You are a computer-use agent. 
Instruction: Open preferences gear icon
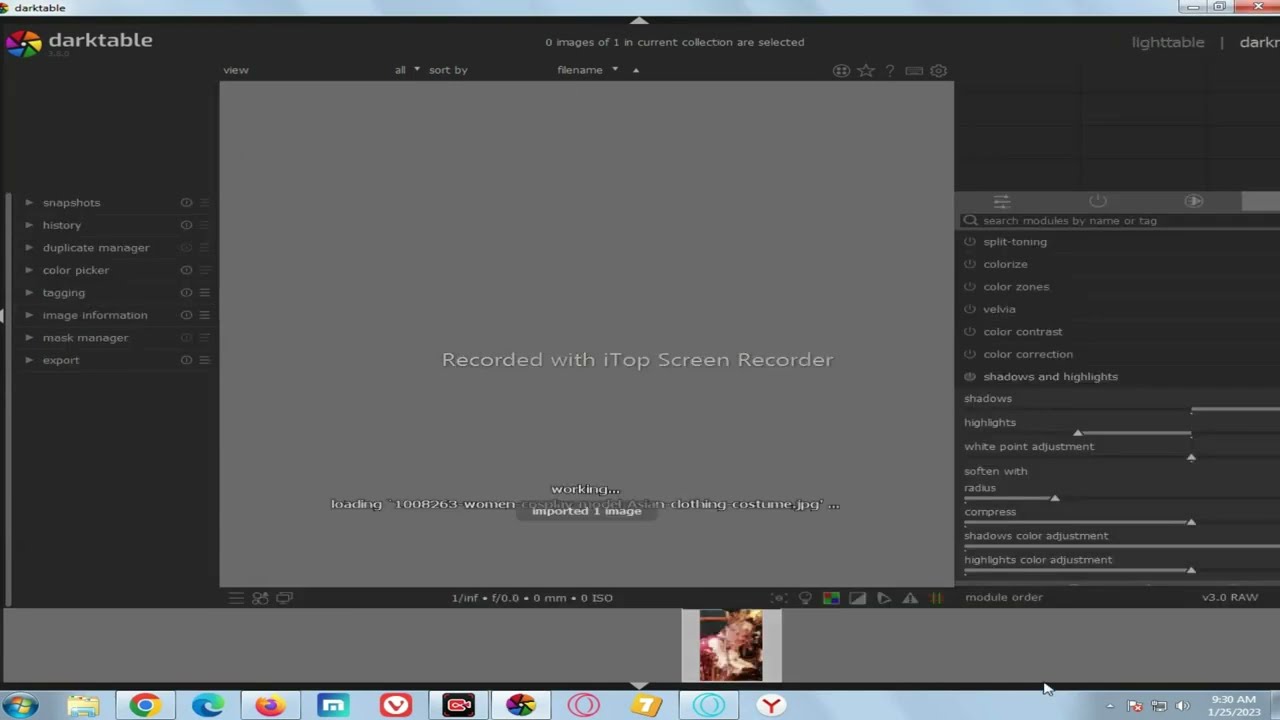point(938,71)
